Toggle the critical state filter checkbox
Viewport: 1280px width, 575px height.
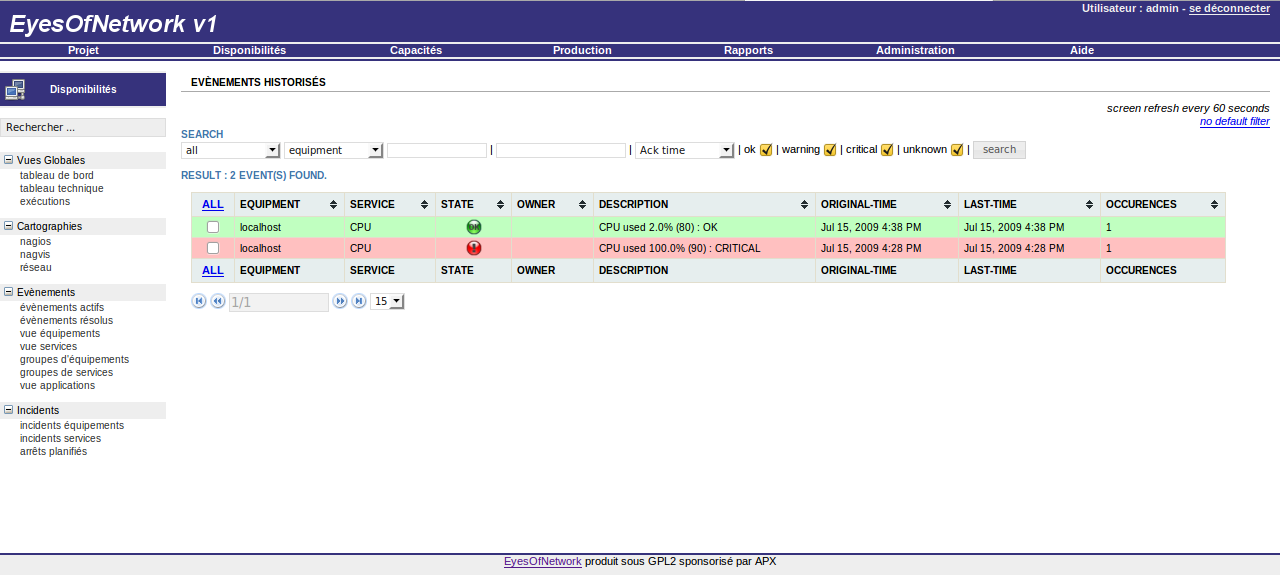887,150
